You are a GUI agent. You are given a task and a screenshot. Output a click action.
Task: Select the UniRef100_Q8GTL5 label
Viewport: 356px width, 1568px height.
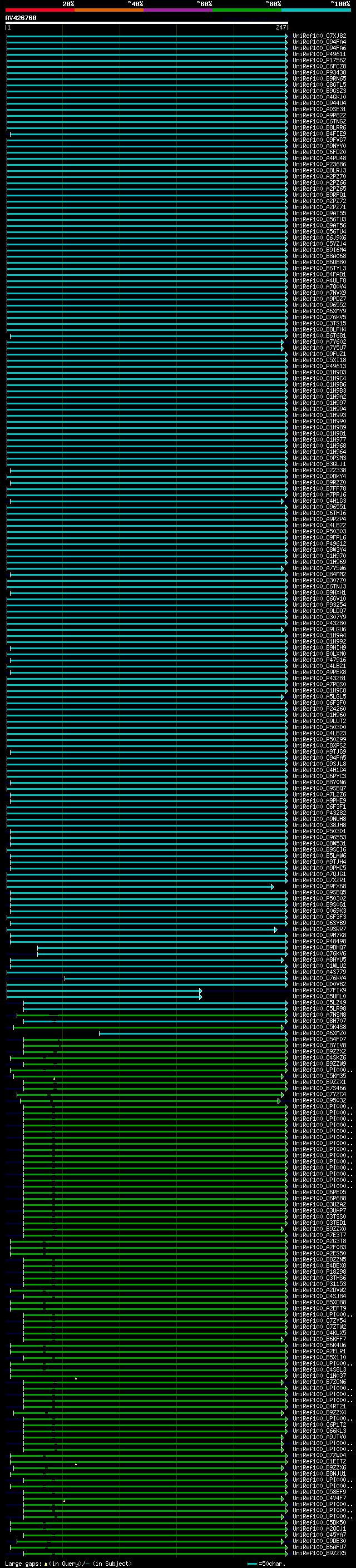click(x=319, y=85)
